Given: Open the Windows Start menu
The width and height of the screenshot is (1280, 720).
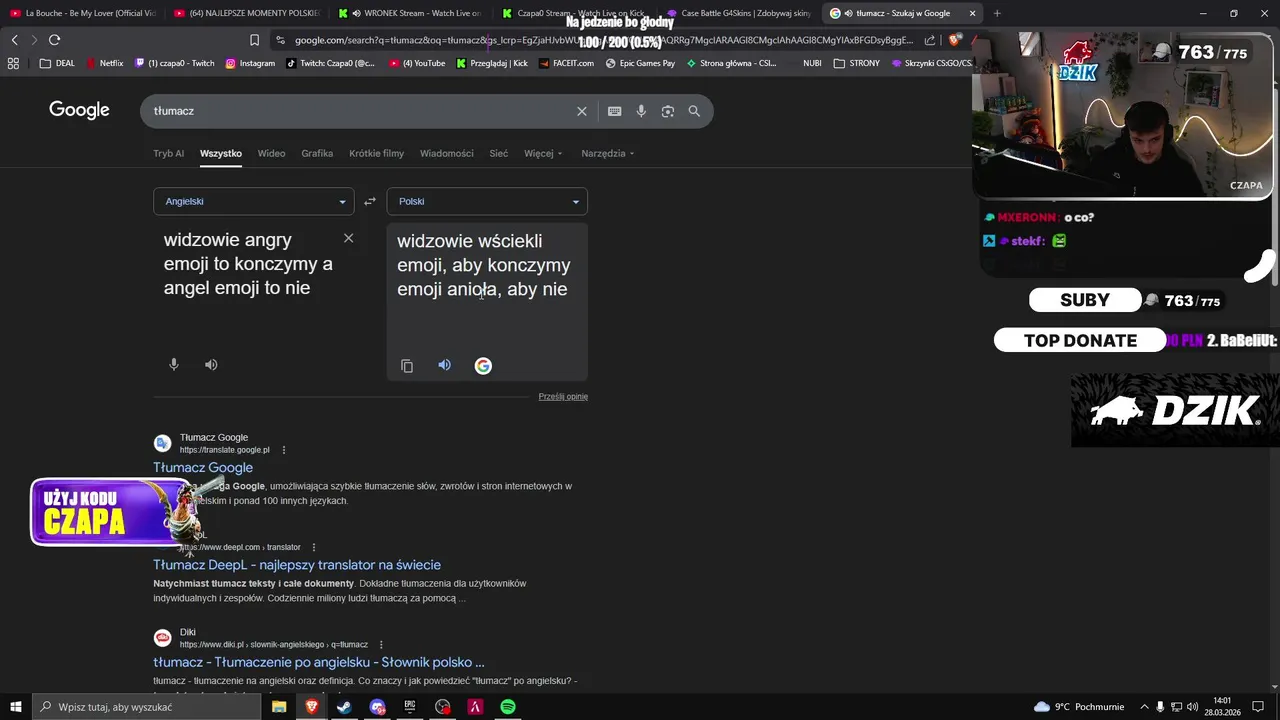Looking at the screenshot, I should tap(15, 707).
